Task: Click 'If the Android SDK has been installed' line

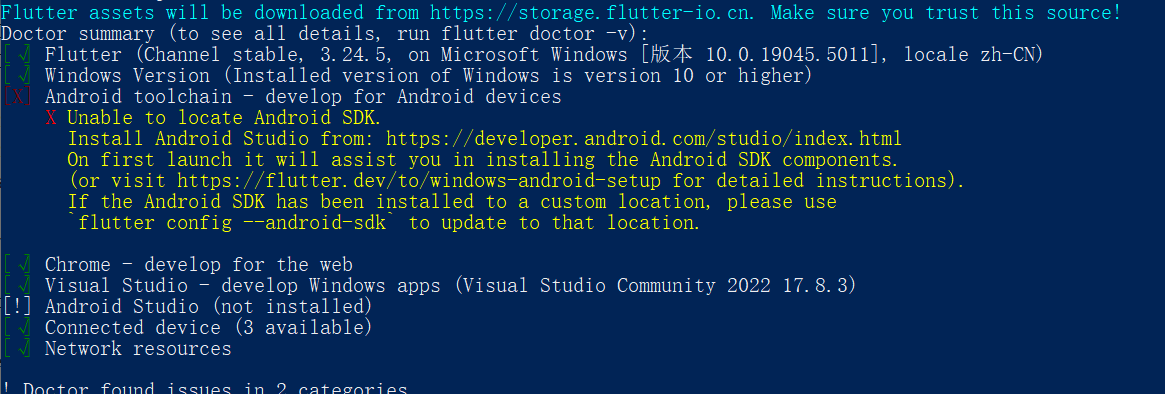Action: (x=452, y=201)
